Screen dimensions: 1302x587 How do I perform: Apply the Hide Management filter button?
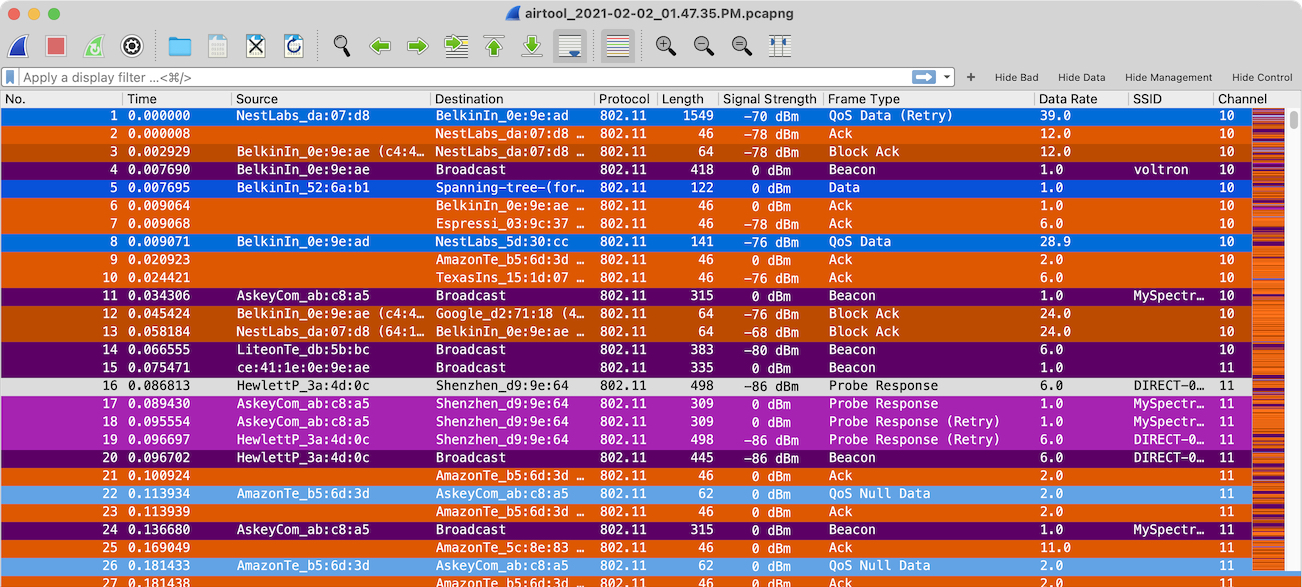point(1168,77)
